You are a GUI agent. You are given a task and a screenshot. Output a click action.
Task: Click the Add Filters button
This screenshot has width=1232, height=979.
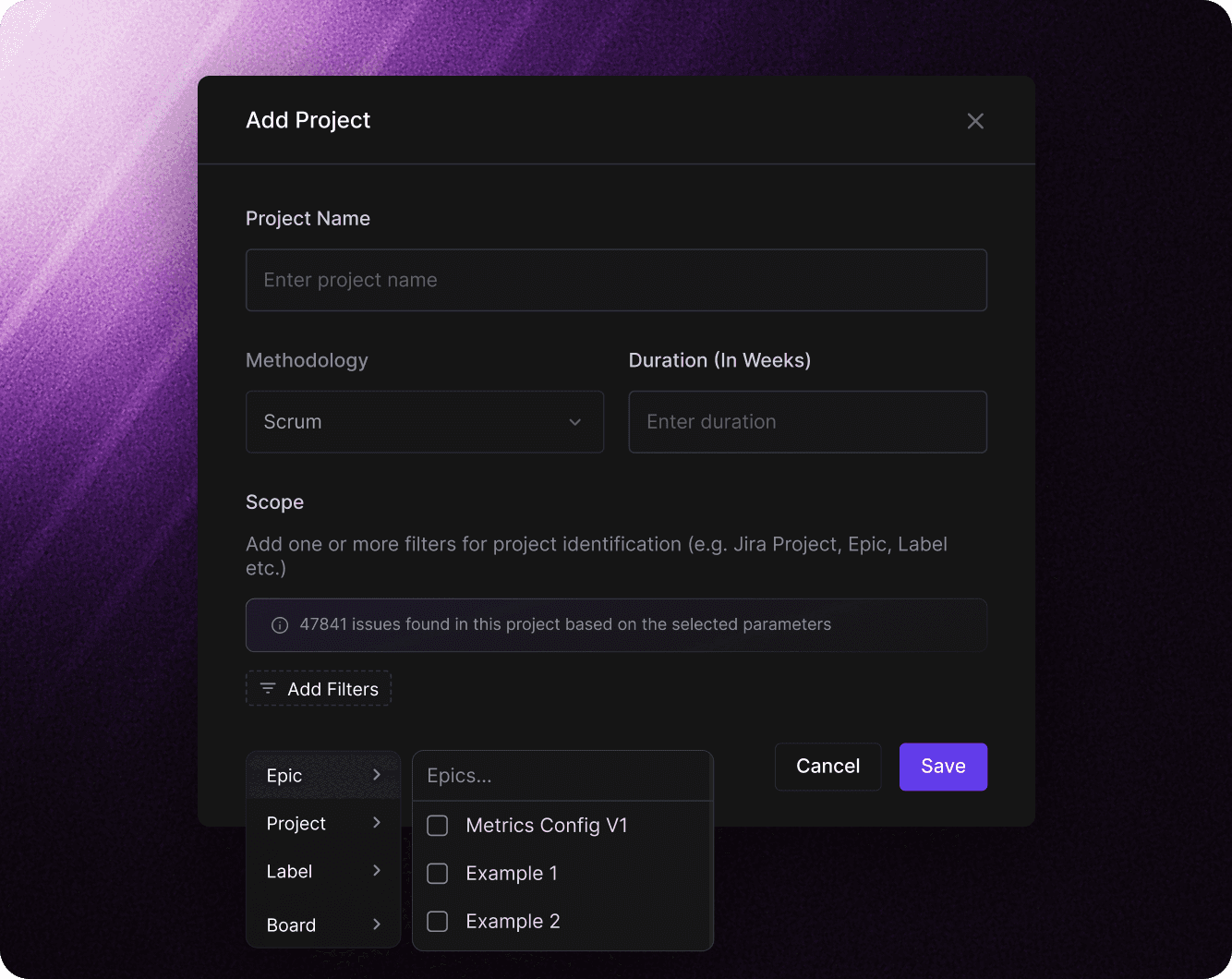[x=319, y=689]
